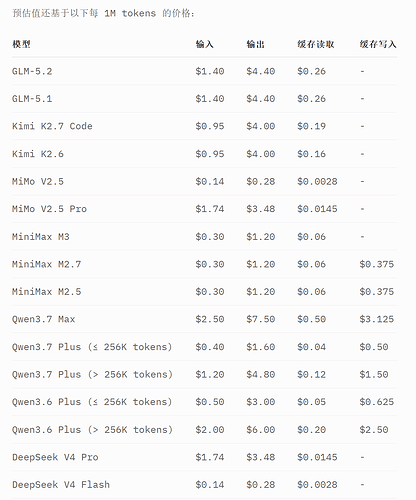This screenshot has height=500, width=416.
Task: Click the 输入 column header
Action: coord(204,44)
